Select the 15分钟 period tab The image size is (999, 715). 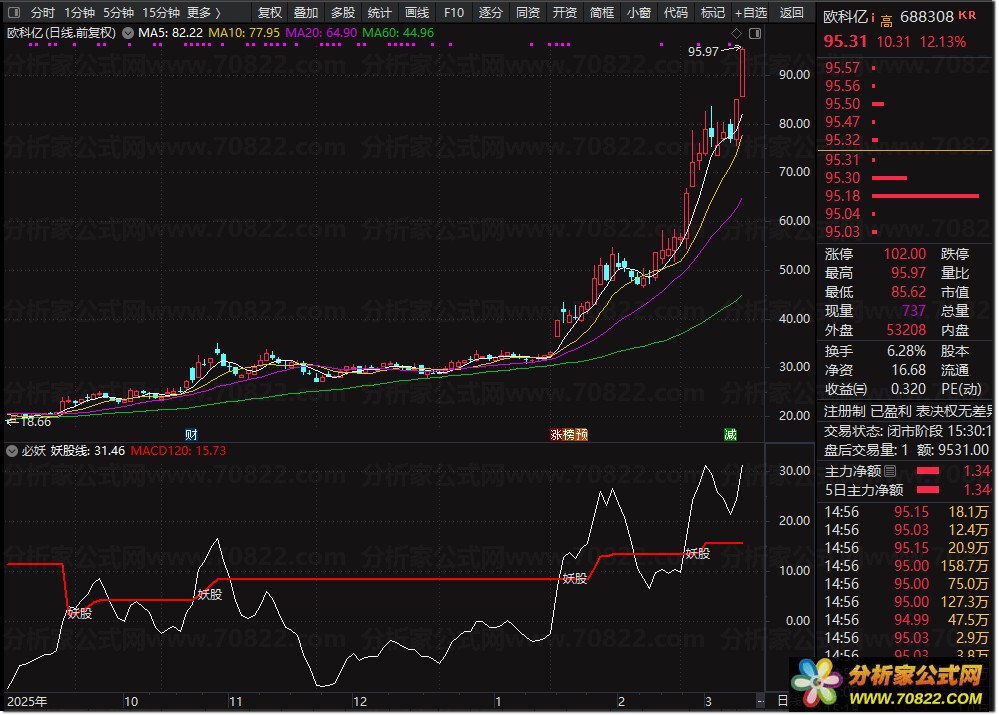[161, 13]
